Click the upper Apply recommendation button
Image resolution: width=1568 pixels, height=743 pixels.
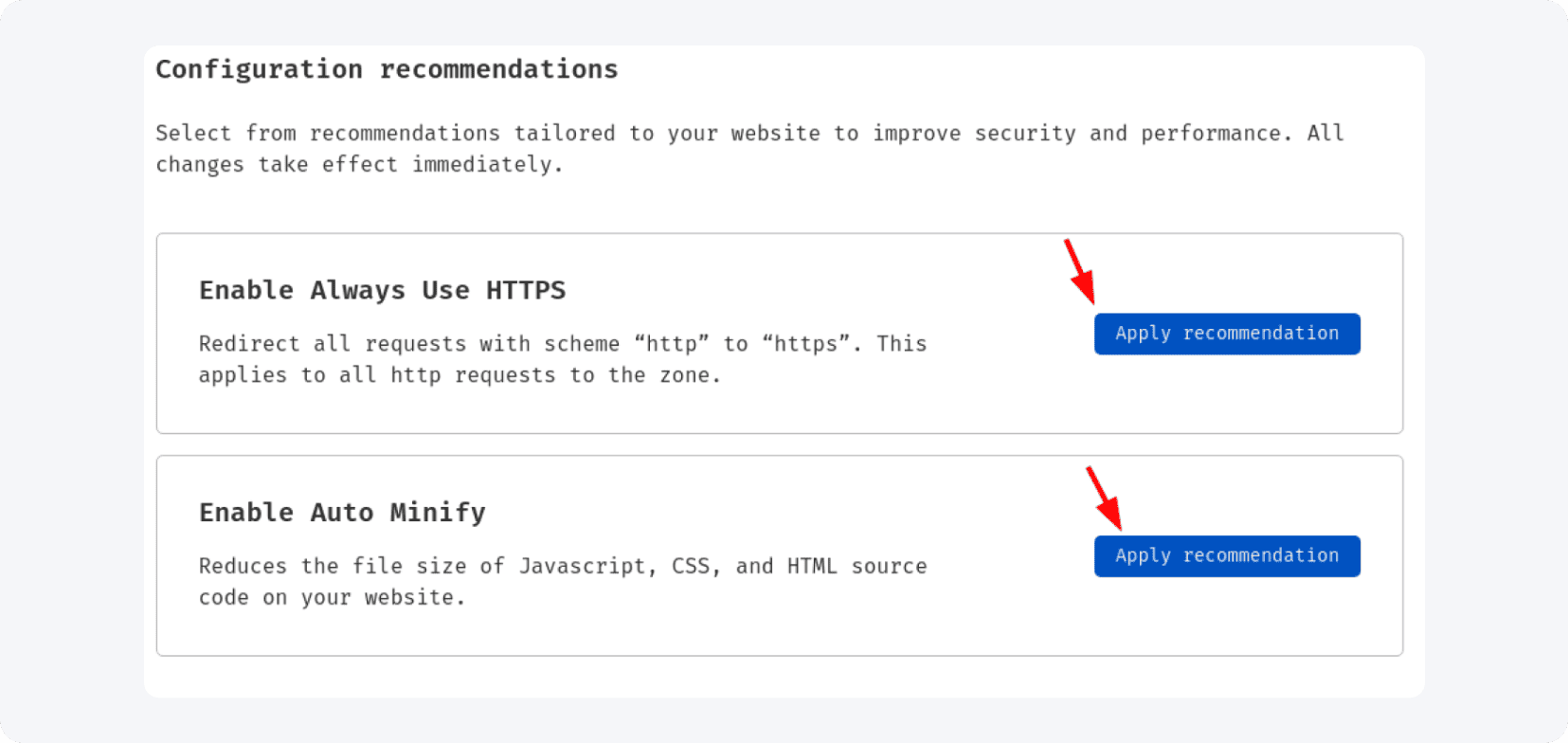coord(1226,334)
